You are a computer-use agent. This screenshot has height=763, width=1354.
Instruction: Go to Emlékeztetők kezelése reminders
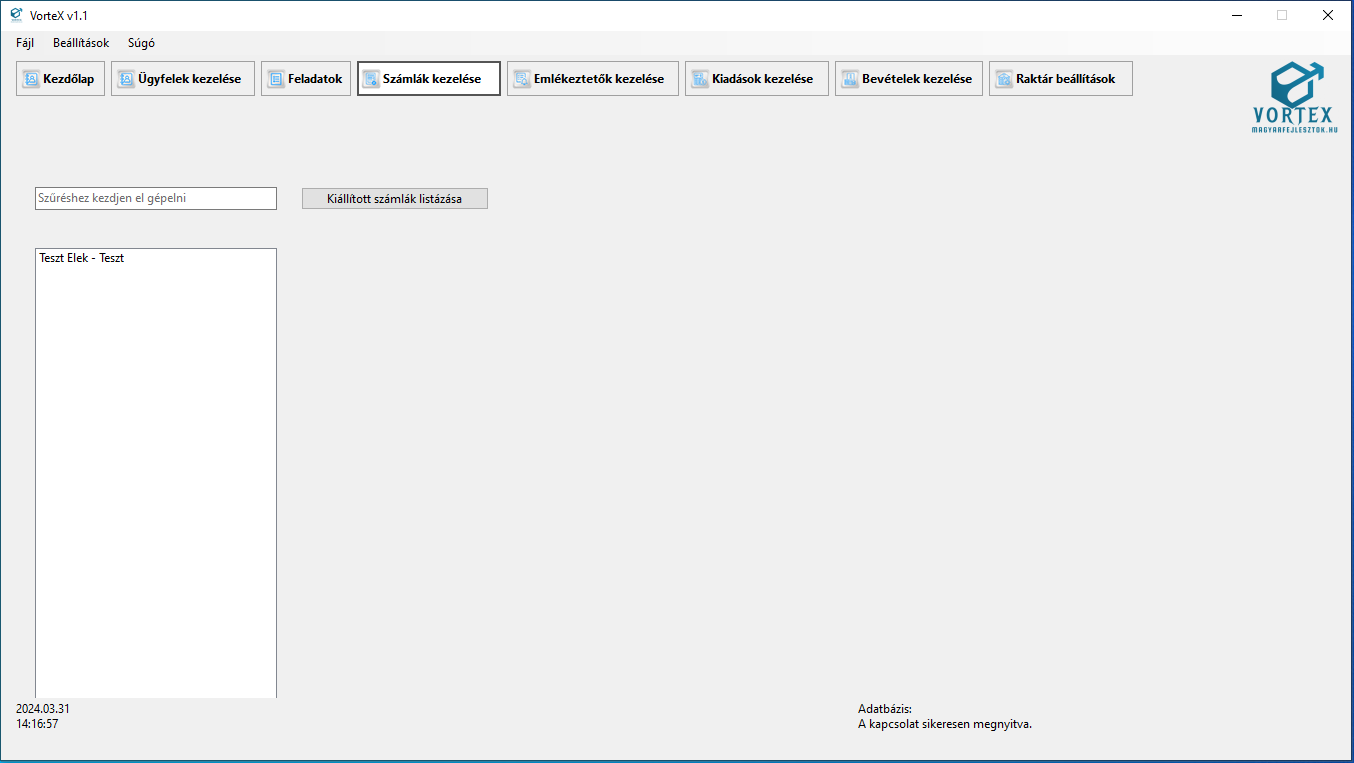(x=593, y=79)
